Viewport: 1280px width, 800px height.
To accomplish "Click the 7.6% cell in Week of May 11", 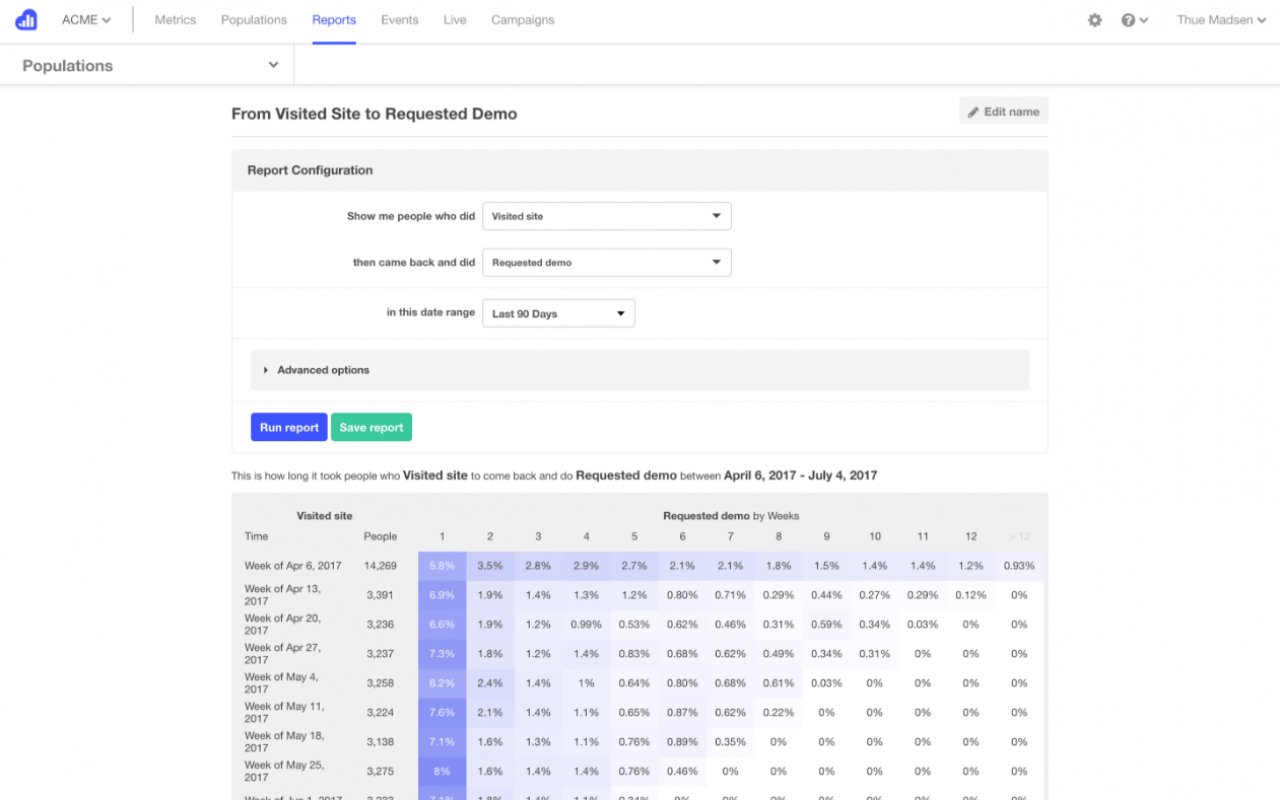I will coord(442,713).
